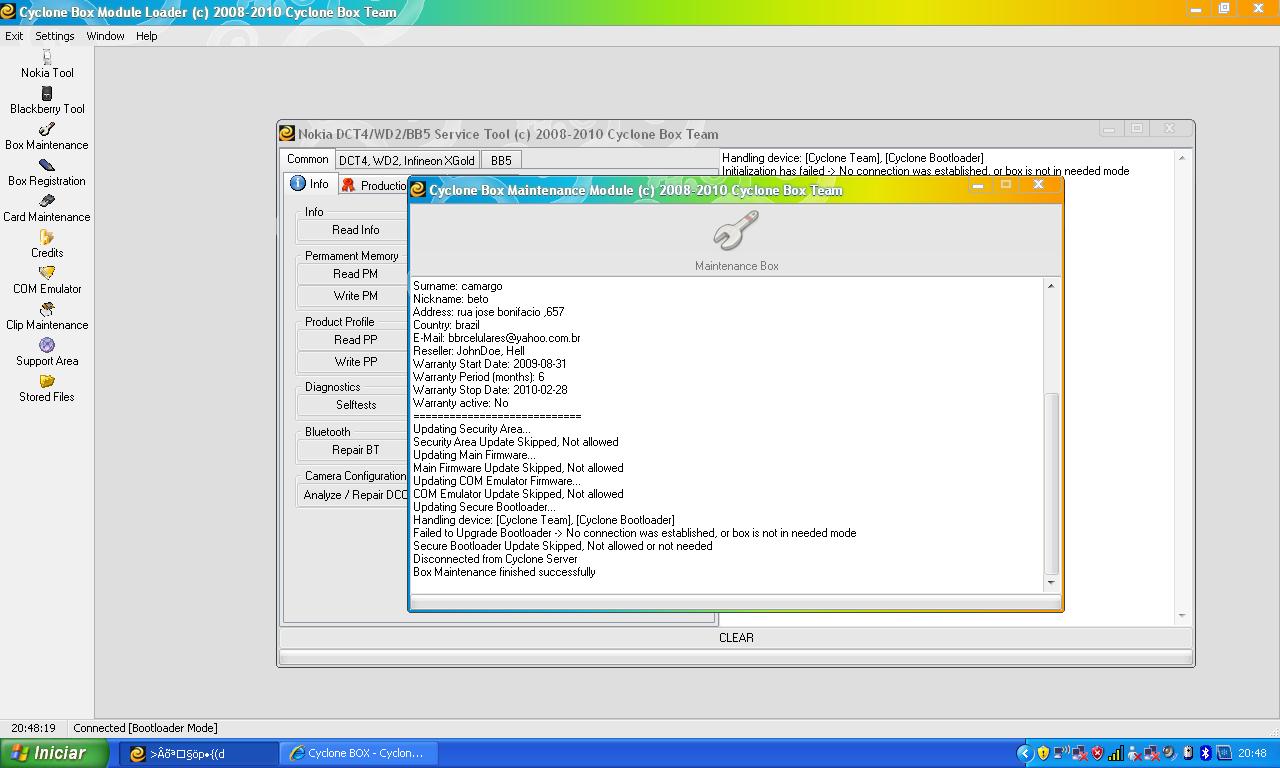Open the Settings menu

(x=54, y=36)
